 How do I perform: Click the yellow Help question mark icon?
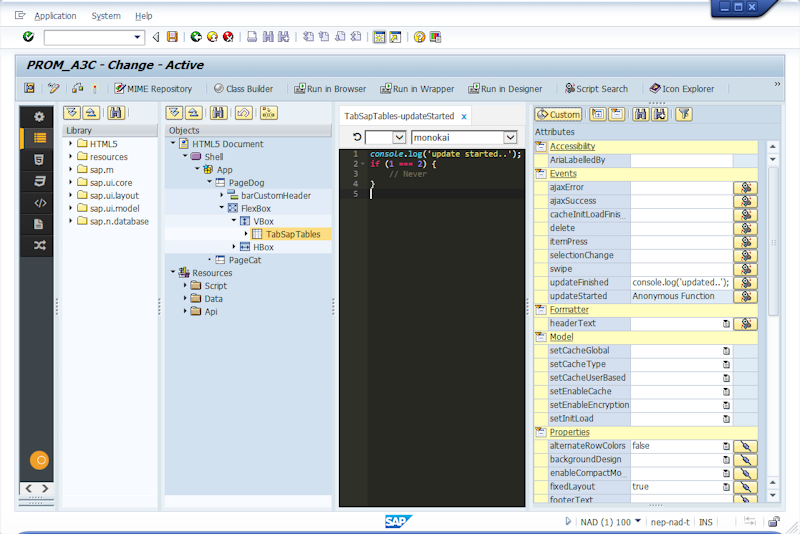point(419,37)
